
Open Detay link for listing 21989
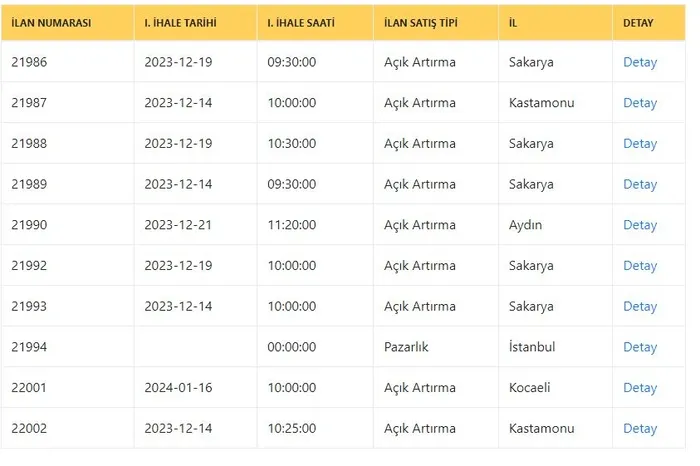click(x=640, y=184)
